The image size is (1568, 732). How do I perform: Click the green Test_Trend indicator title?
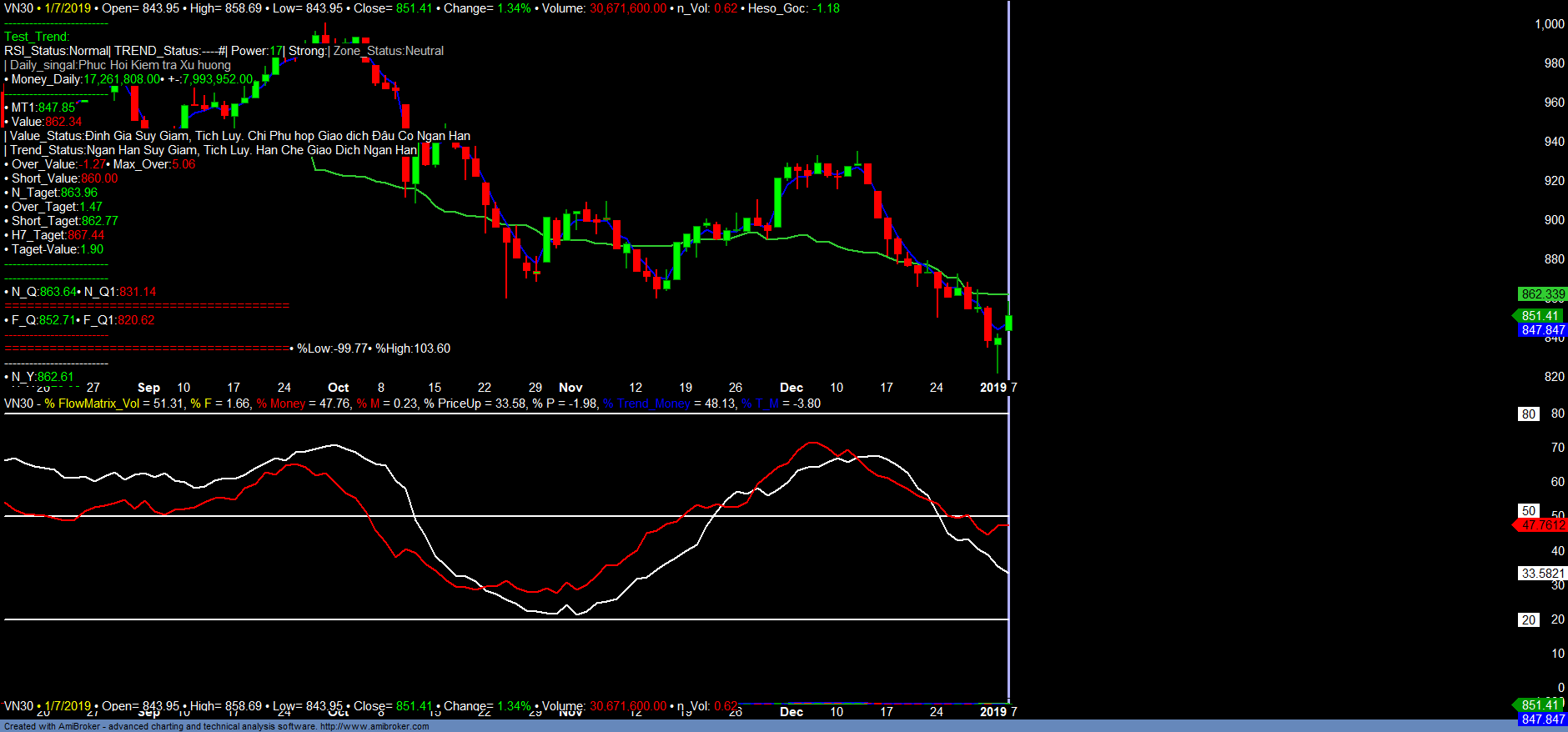point(37,37)
